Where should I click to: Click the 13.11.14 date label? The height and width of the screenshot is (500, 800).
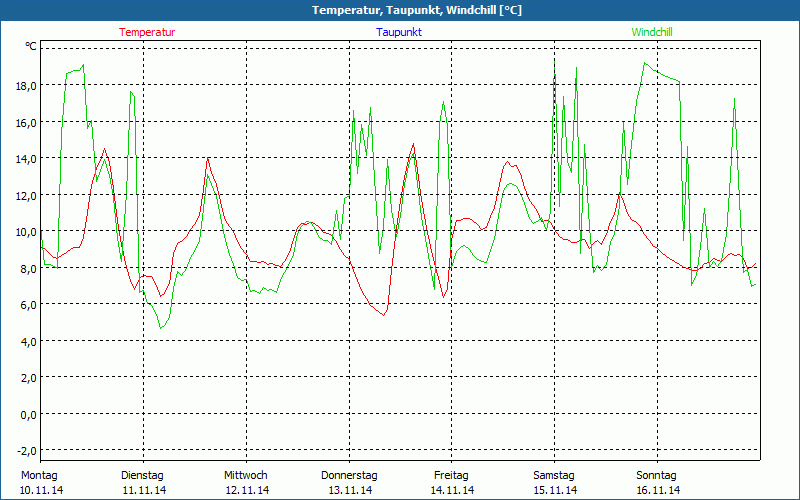tap(350, 490)
